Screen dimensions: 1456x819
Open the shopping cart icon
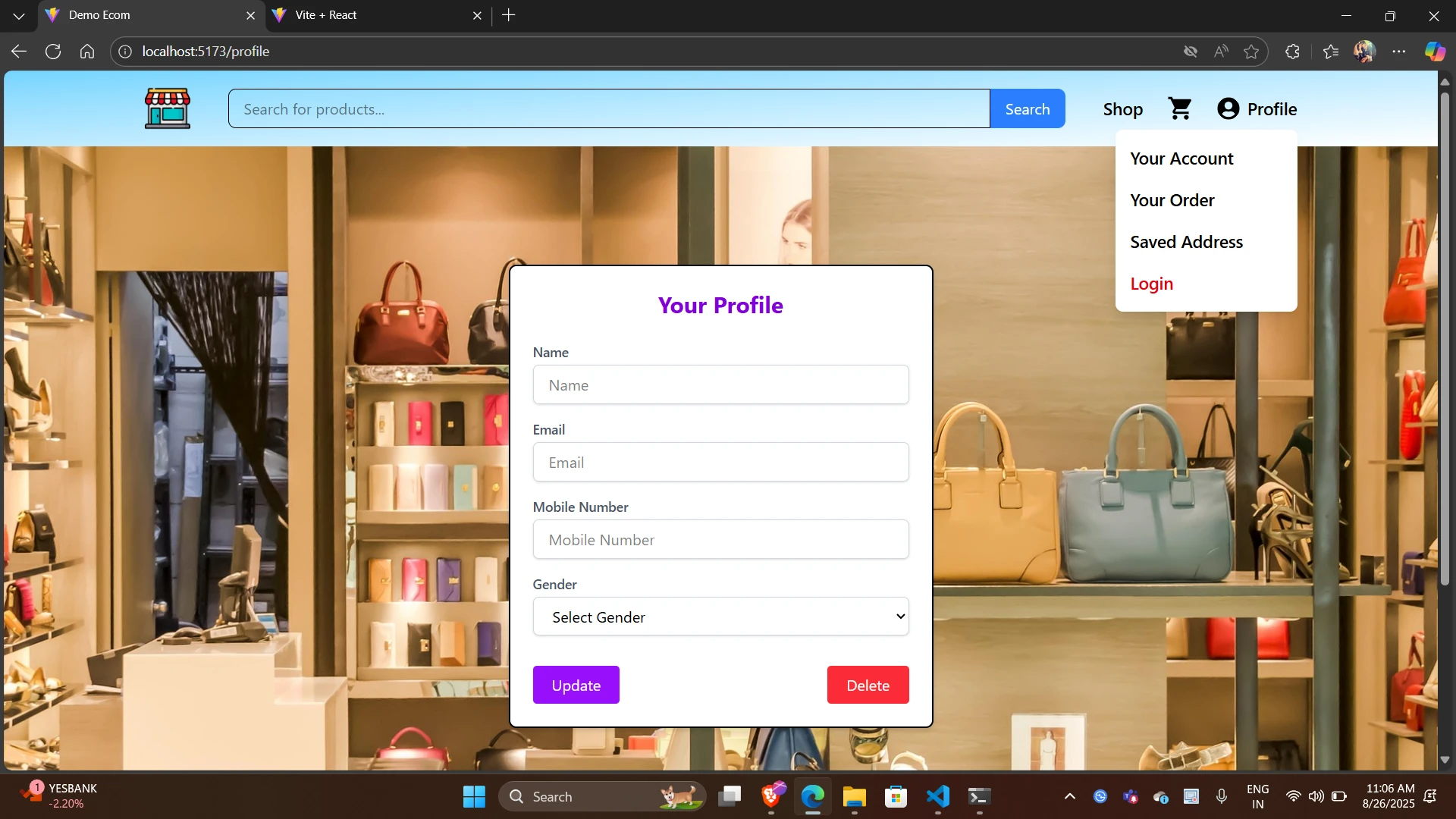coord(1180,109)
